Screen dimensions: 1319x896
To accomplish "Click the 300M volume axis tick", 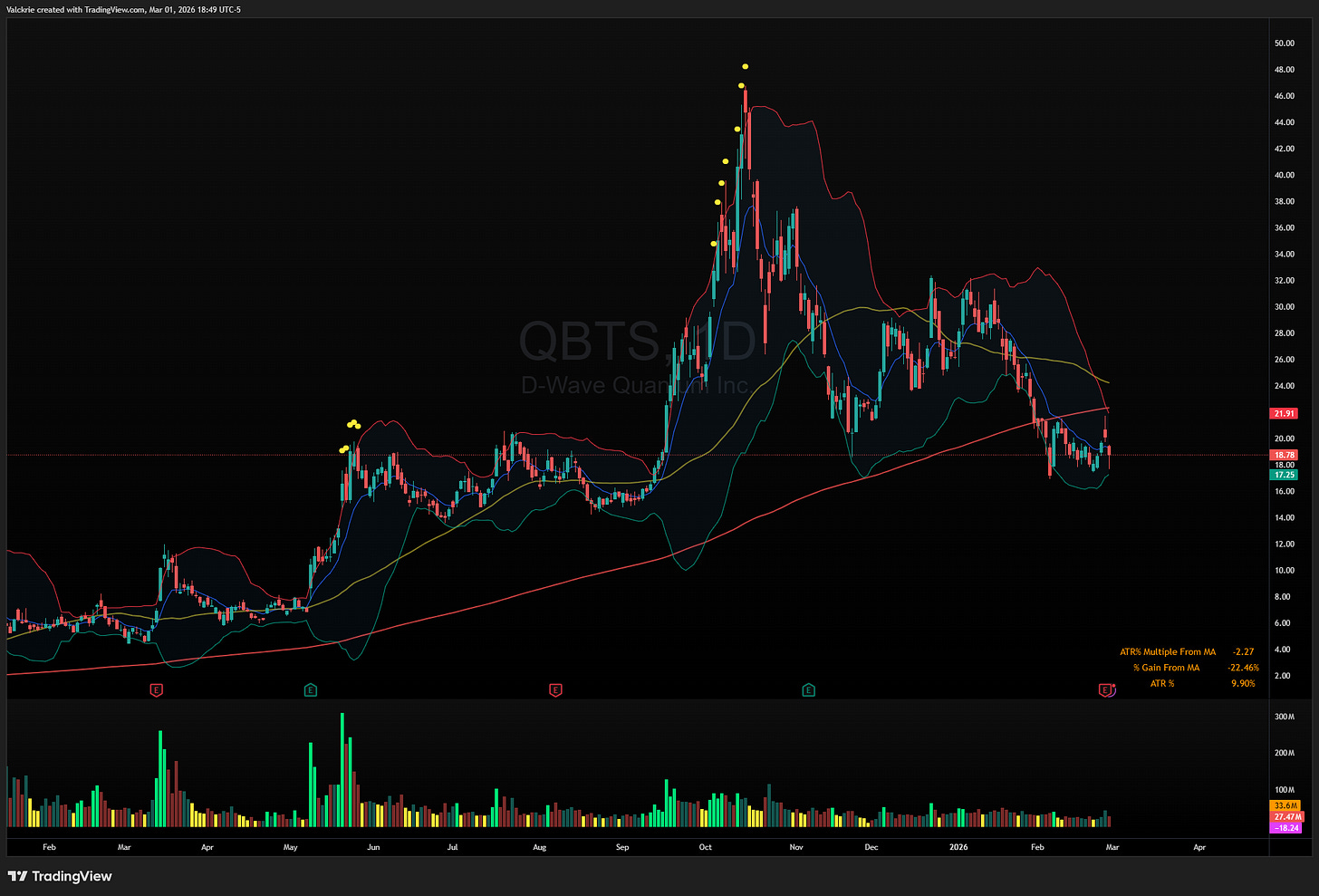I will (1285, 717).
